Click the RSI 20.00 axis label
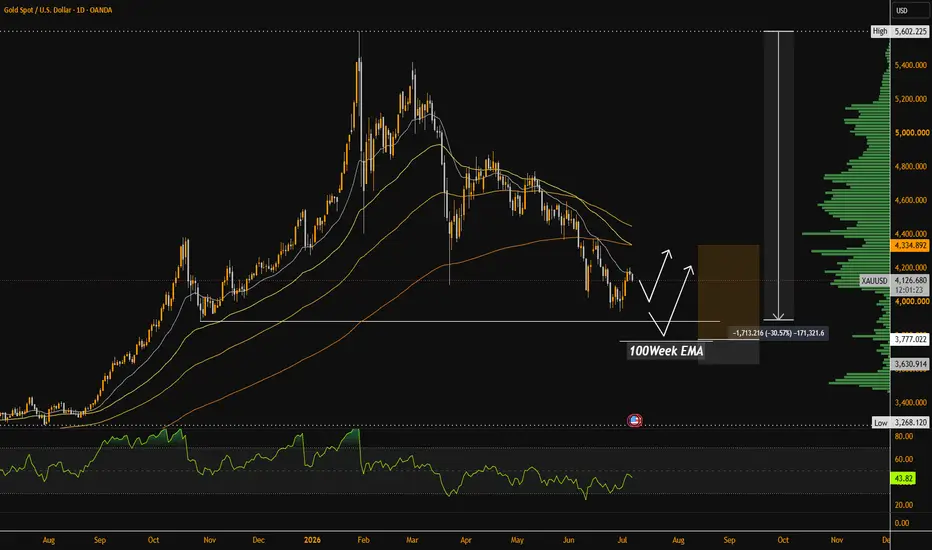This screenshot has width=932, height=550. (x=903, y=505)
